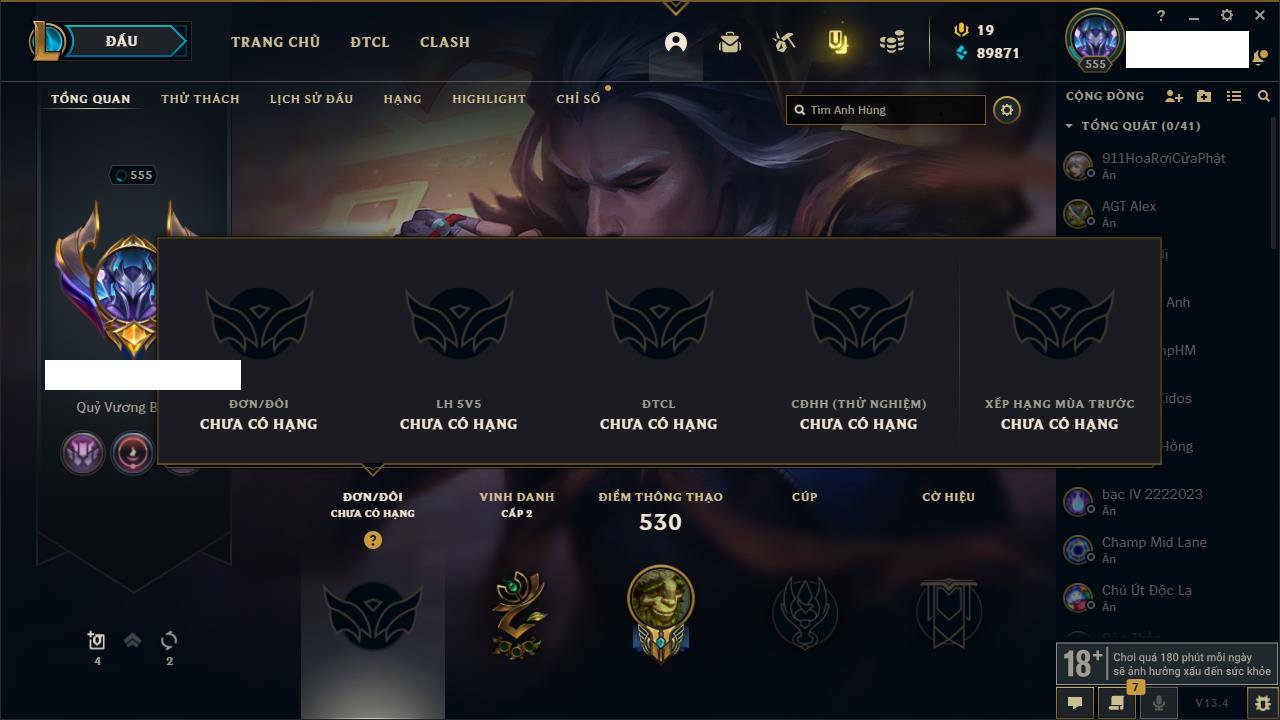Open the notification bell icon
The height and width of the screenshot is (720, 1280).
tap(1258, 59)
